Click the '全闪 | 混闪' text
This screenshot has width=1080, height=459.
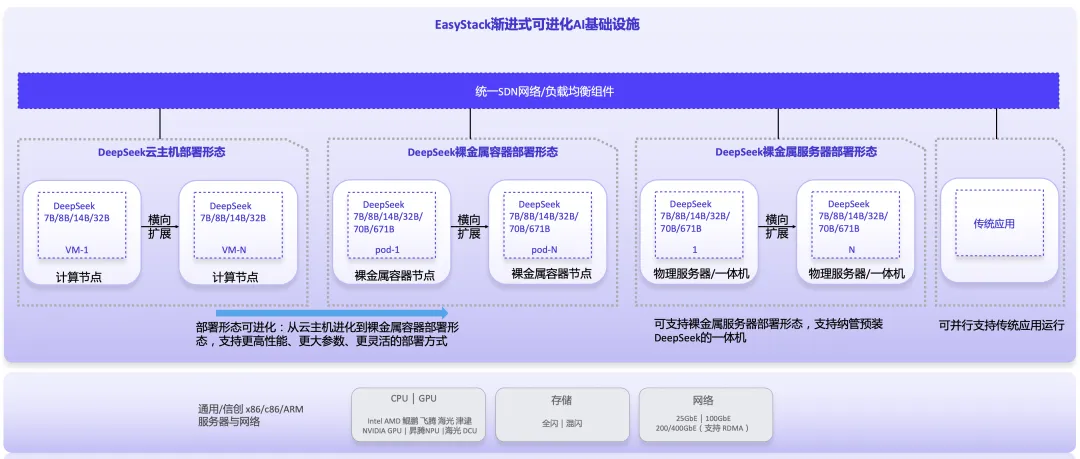[562, 423]
